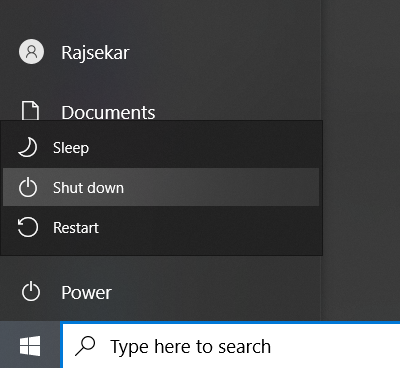Click highlighted row right of Shut down text

click(222, 187)
